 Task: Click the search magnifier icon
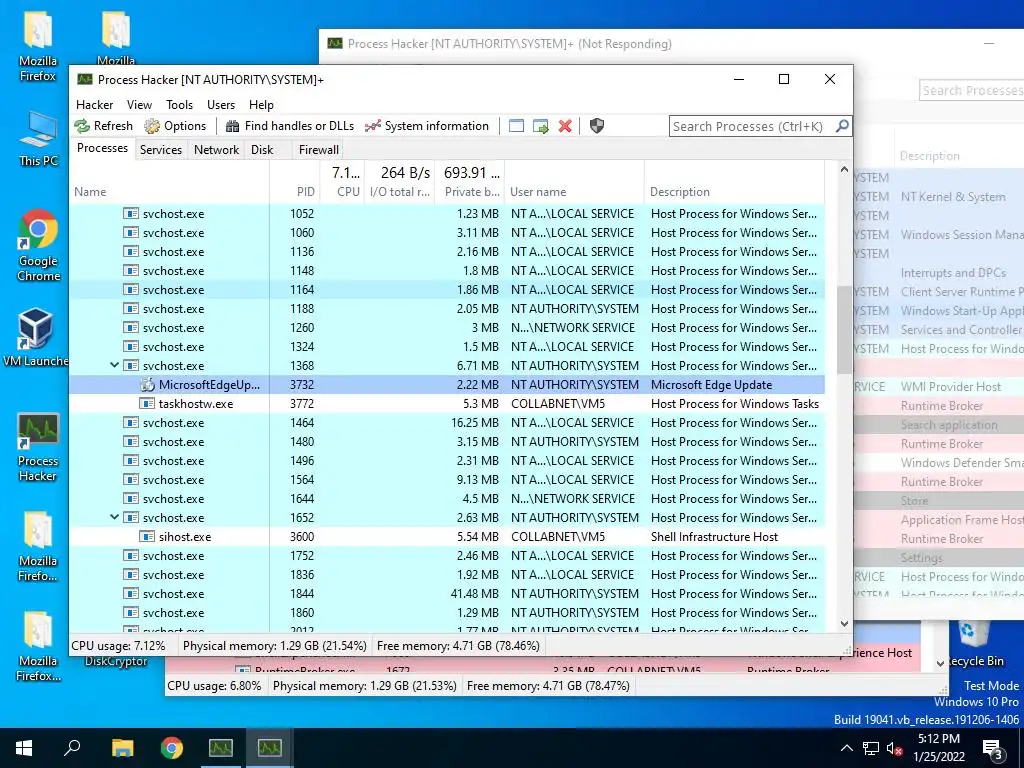(x=842, y=125)
